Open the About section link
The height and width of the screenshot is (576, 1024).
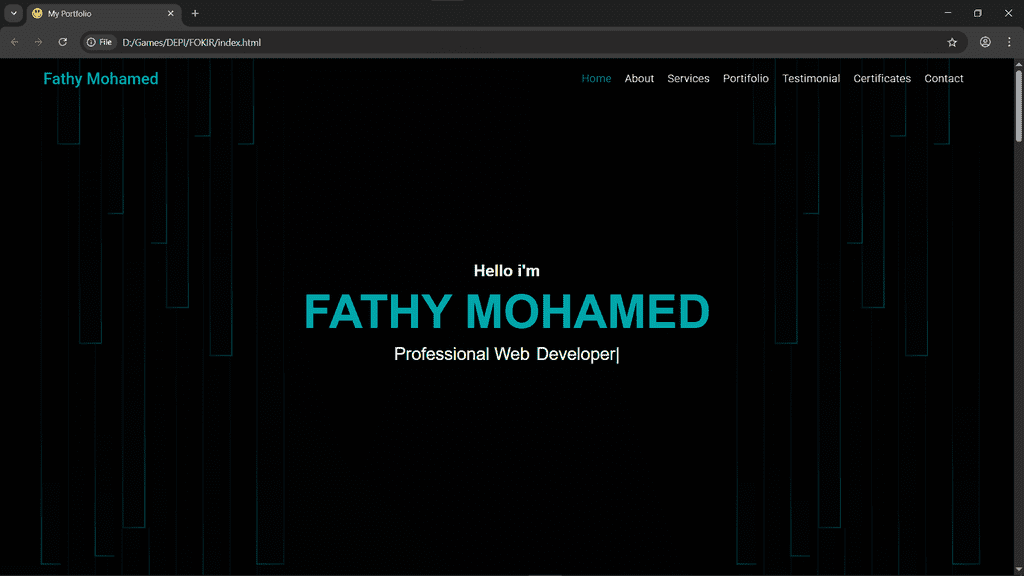pyautogui.click(x=639, y=78)
